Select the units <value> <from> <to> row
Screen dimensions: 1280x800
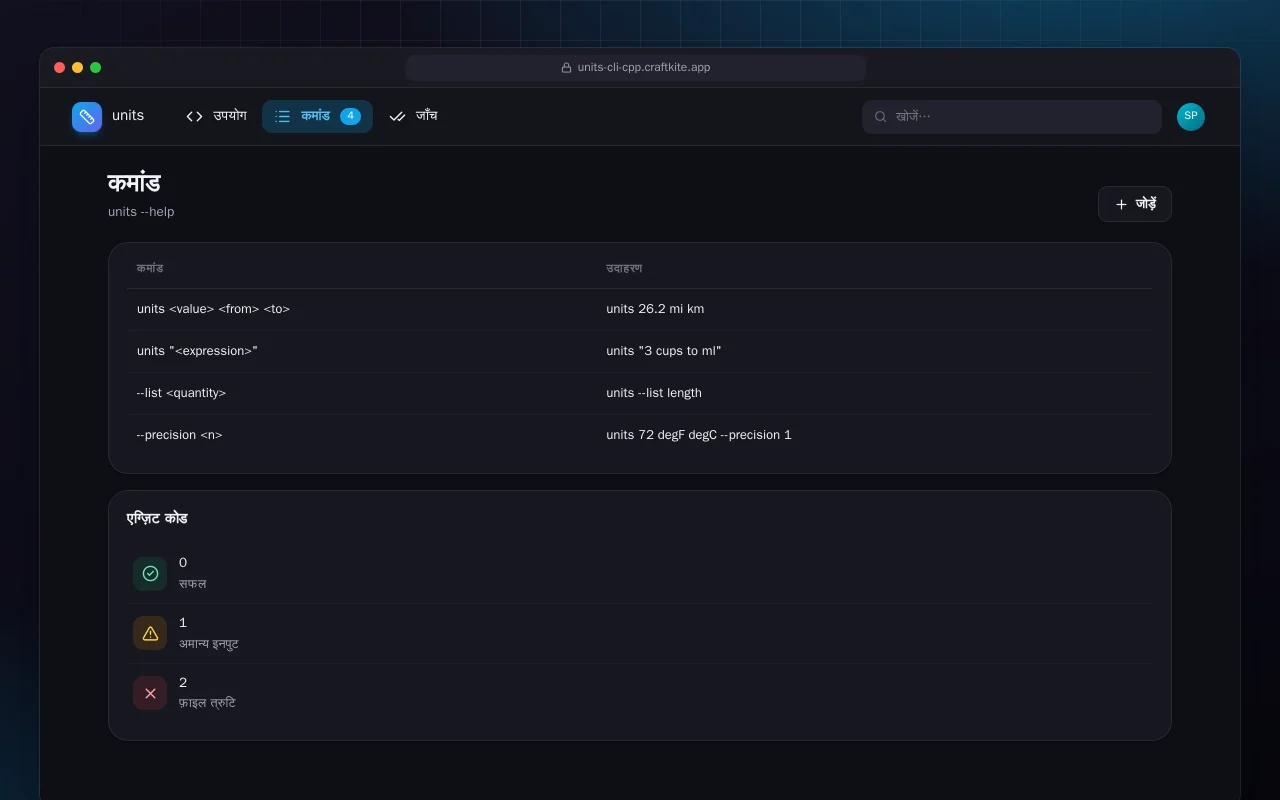640,309
